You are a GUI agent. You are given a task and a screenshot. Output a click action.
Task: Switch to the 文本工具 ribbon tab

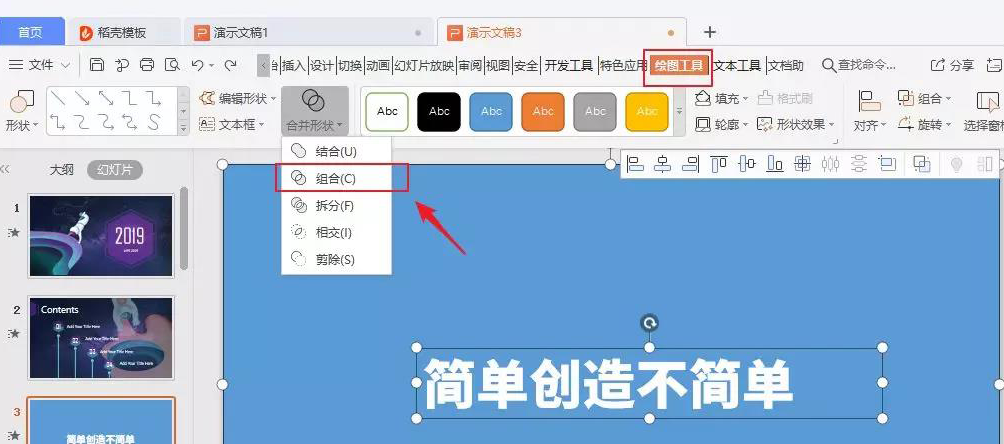pyautogui.click(x=738, y=65)
